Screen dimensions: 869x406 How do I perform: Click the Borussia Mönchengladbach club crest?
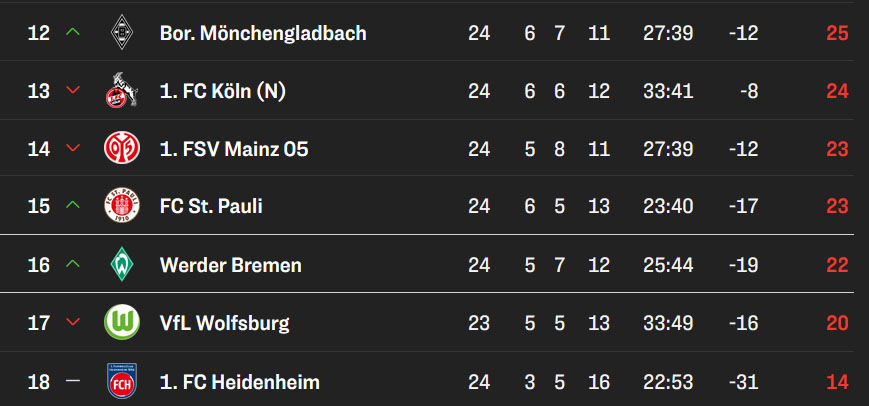pos(122,33)
